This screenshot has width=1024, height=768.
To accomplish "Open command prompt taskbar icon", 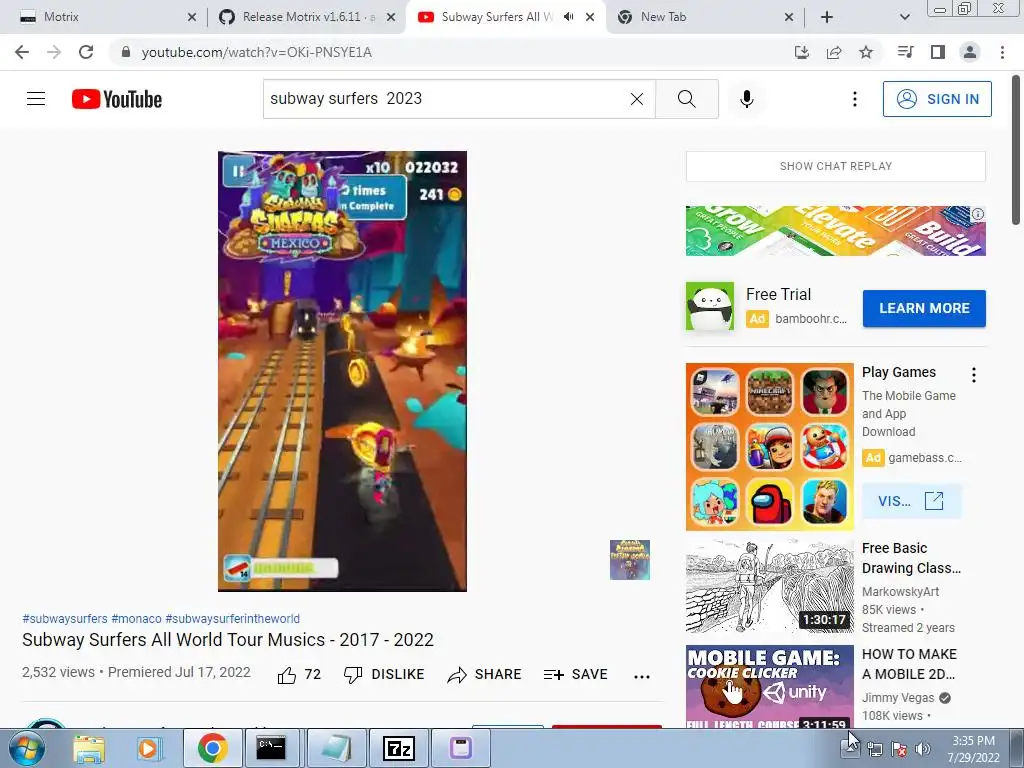I will pyautogui.click(x=270, y=748).
